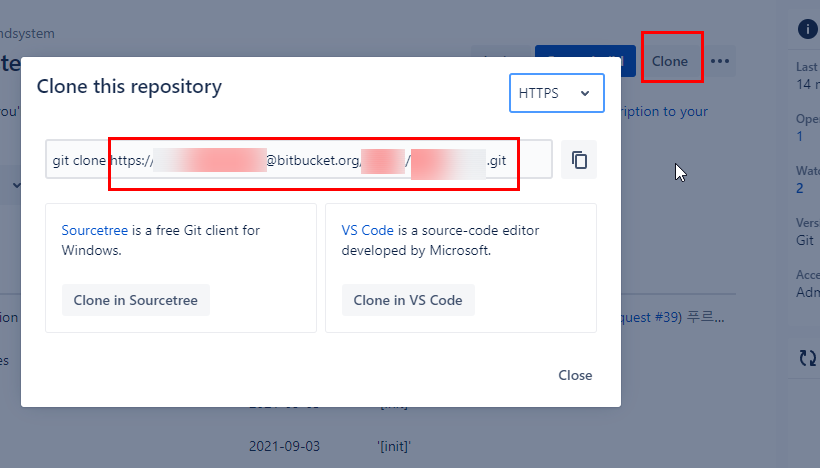This screenshot has width=820, height=468.
Task: Click the Clone in VS Code button
Action: click(x=408, y=300)
